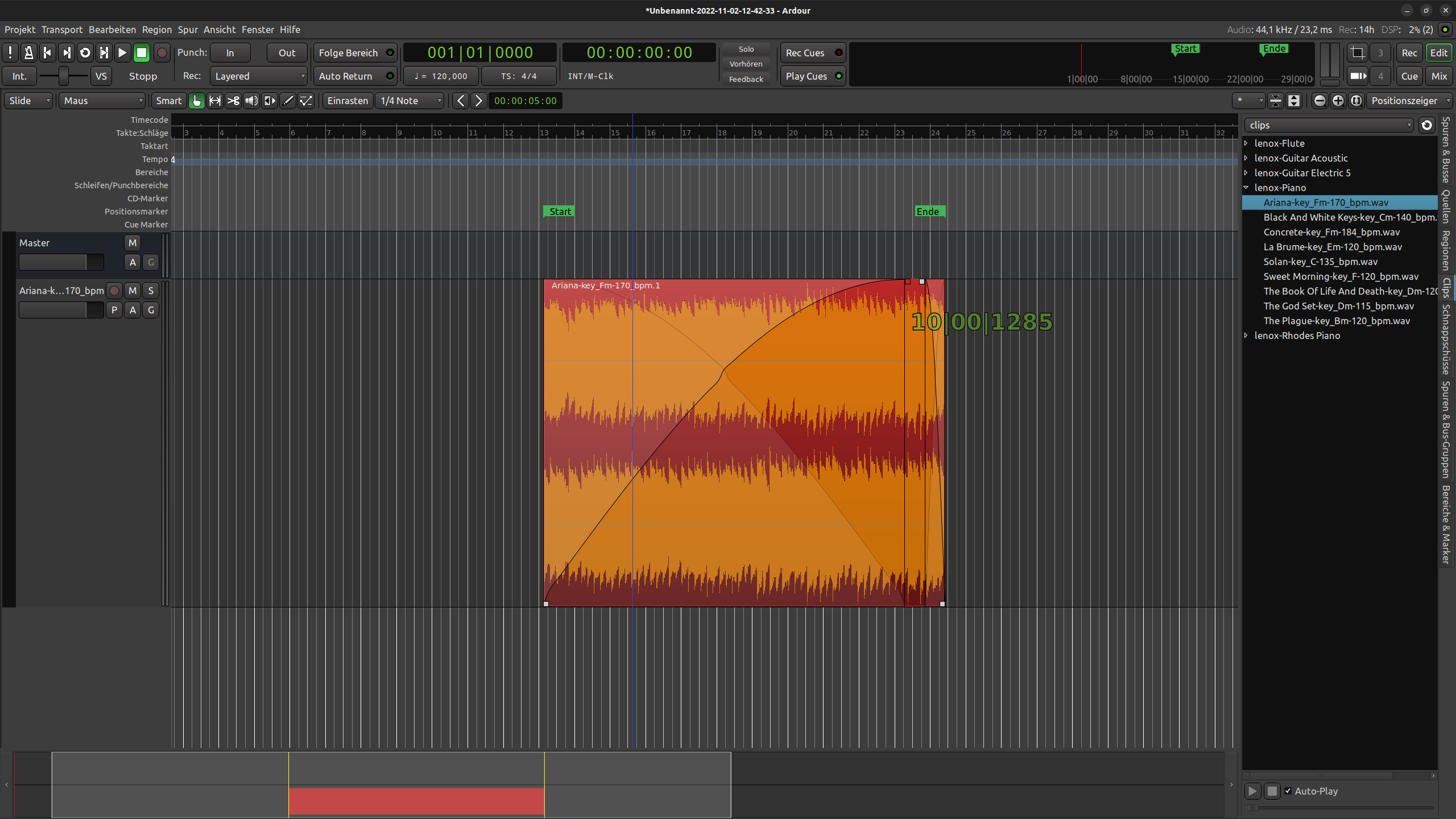Image resolution: width=1456 pixels, height=819 pixels.
Task: Open the Transport menu
Action: coord(61,30)
